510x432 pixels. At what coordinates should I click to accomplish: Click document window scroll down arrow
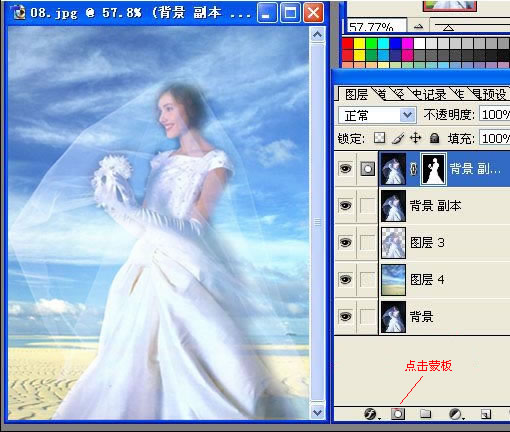click(318, 413)
